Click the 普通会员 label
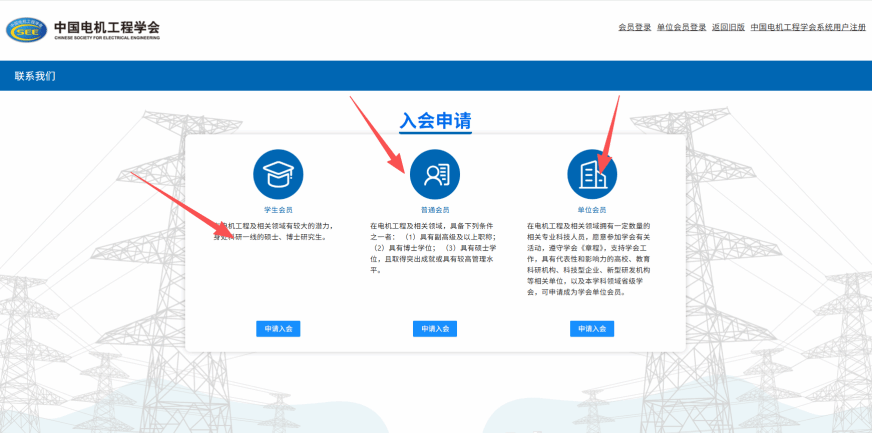872x433 pixels. click(x=435, y=210)
